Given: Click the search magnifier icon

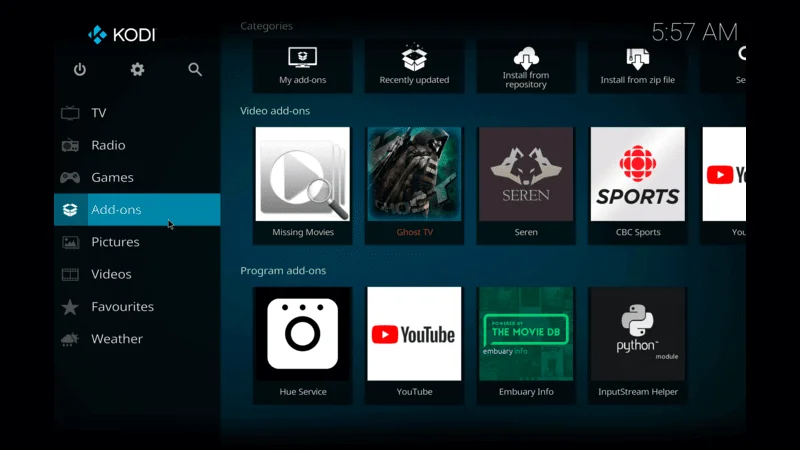Looking at the screenshot, I should (x=195, y=69).
